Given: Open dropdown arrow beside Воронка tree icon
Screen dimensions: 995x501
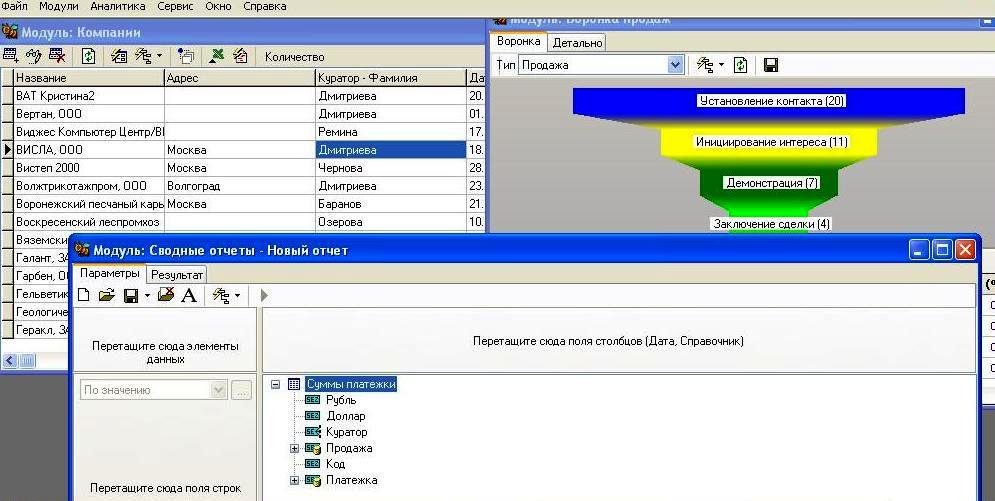Looking at the screenshot, I should [721, 65].
